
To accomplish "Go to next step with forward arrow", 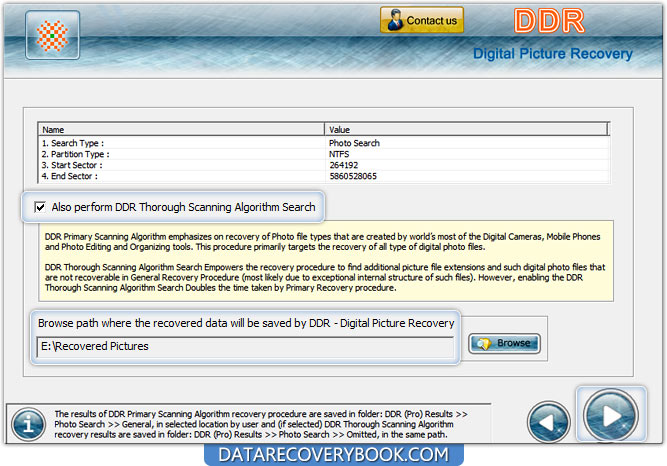I will pyautogui.click(x=611, y=415).
